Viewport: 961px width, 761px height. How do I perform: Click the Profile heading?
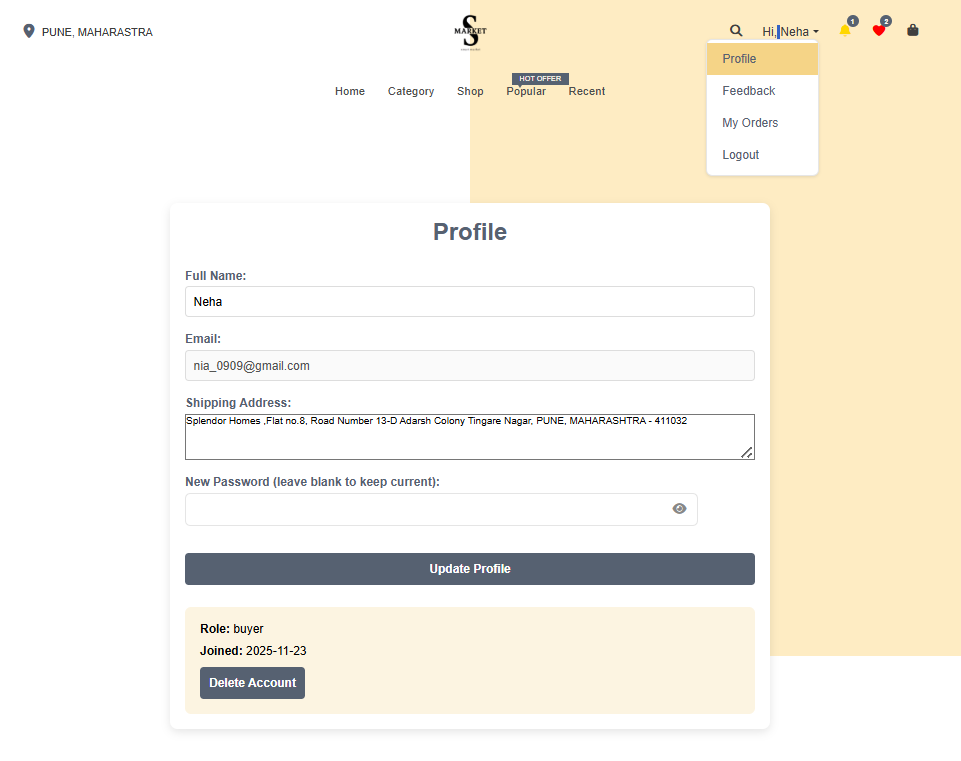(469, 232)
